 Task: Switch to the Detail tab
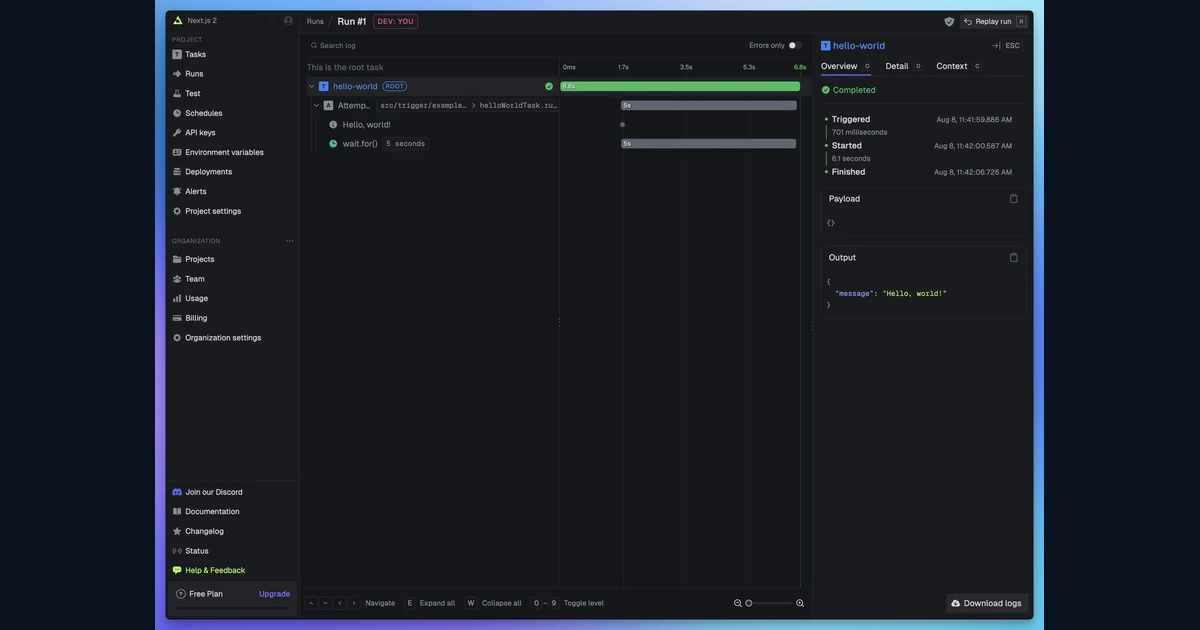(x=904, y=66)
